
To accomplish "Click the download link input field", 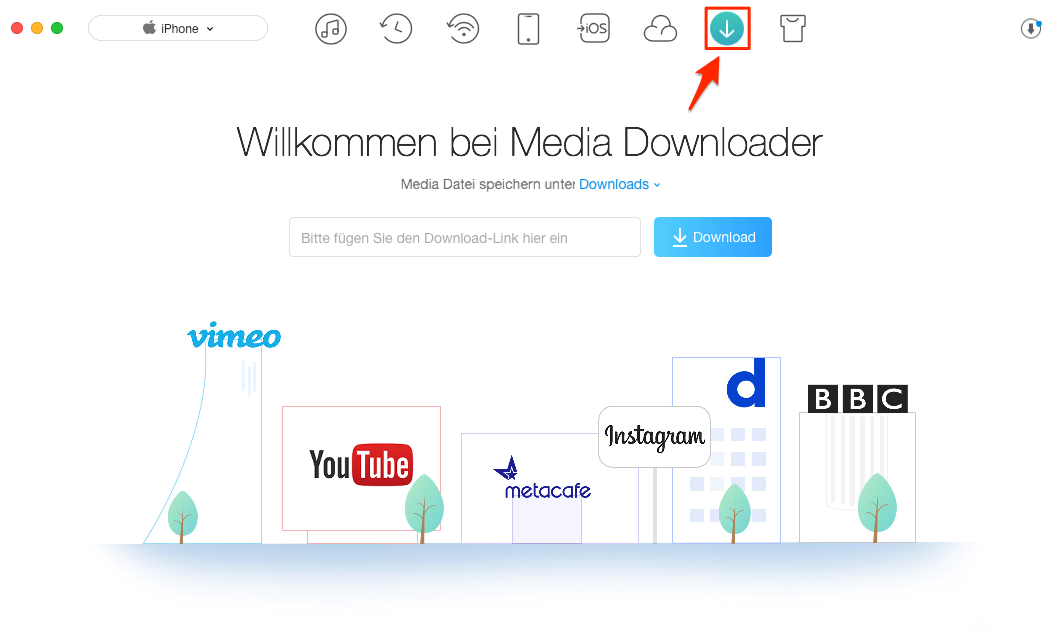I will pyautogui.click(x=464, y=237).
